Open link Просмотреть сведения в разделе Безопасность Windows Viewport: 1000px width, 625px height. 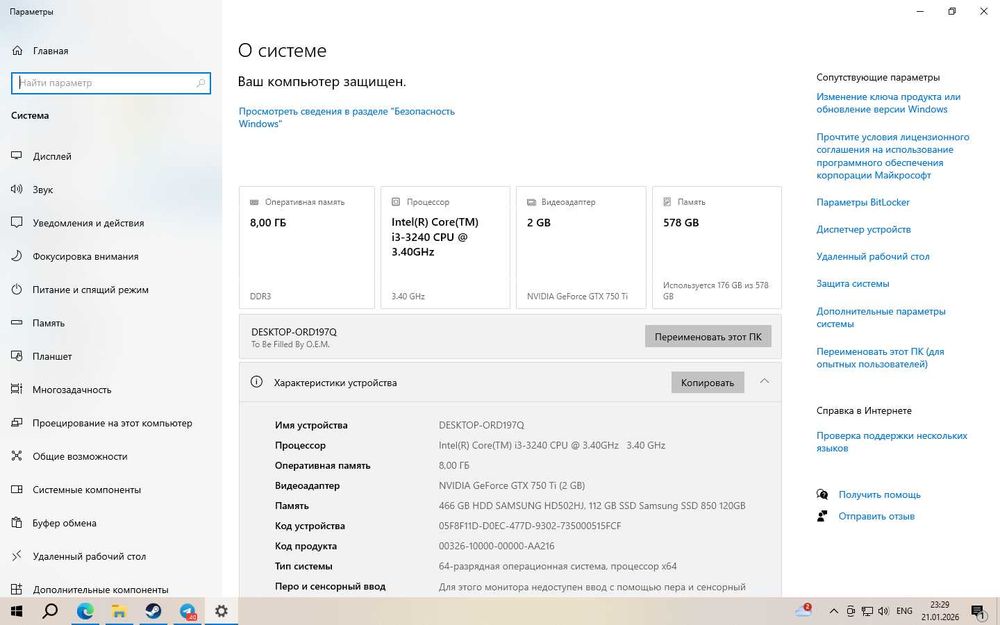click(x=346, y=117)
